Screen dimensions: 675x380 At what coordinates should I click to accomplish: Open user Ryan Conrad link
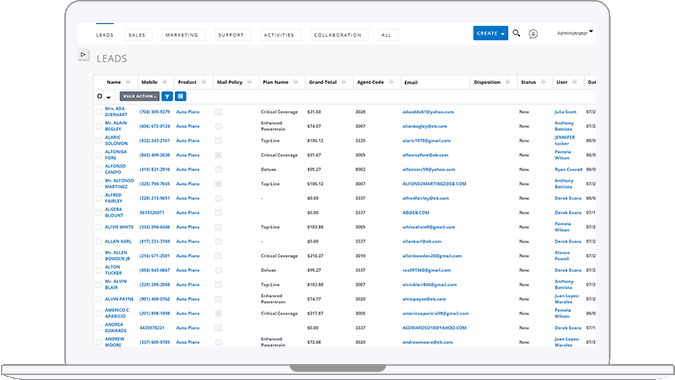click(x=568, y=170)
